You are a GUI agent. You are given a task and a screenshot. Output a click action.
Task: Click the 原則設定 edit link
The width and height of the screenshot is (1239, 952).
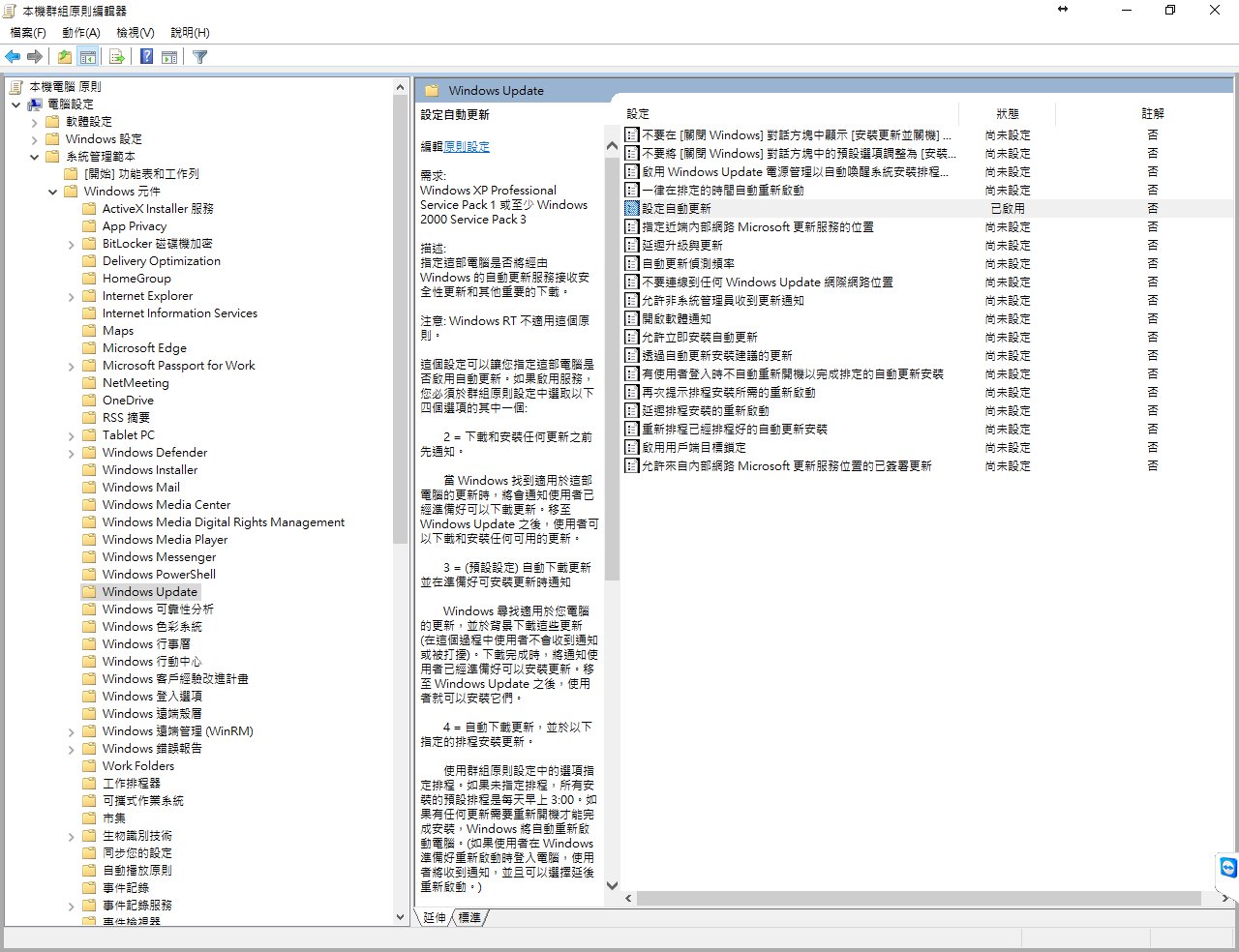click(x=467, y=147)
